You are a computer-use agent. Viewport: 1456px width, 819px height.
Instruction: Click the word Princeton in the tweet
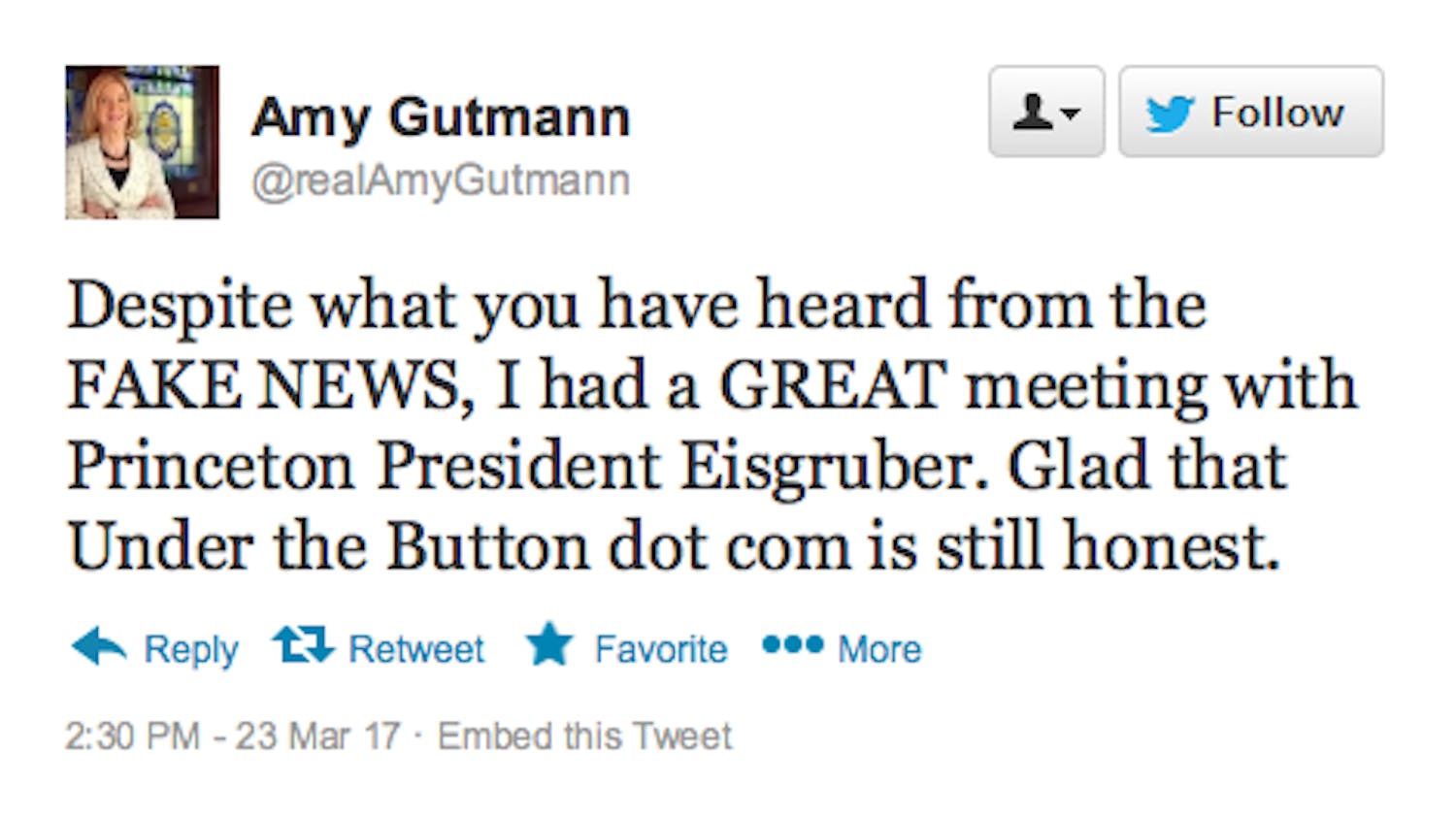(210, 467)
